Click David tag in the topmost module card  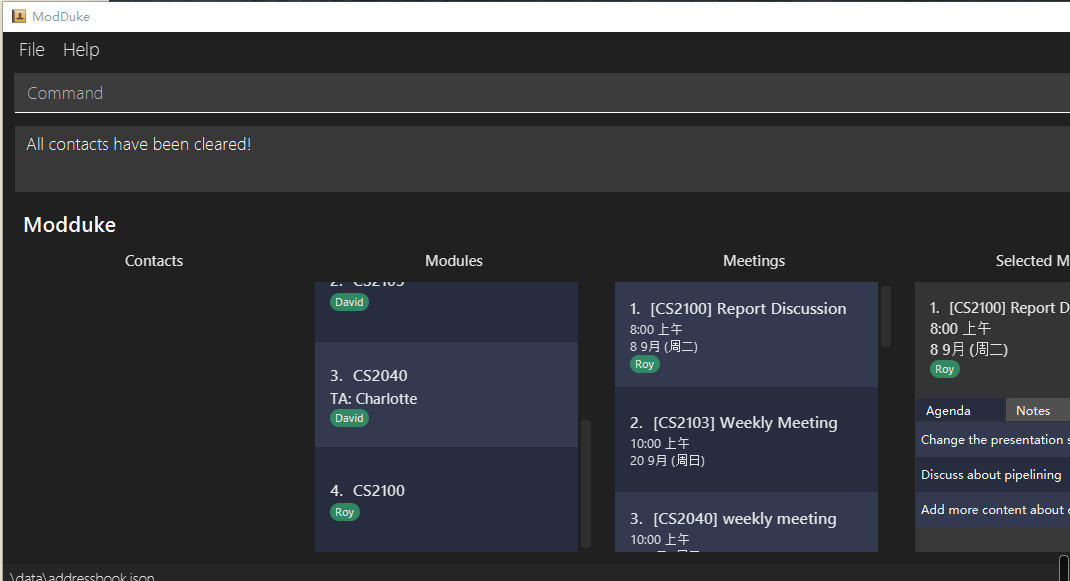coord(349,302)
